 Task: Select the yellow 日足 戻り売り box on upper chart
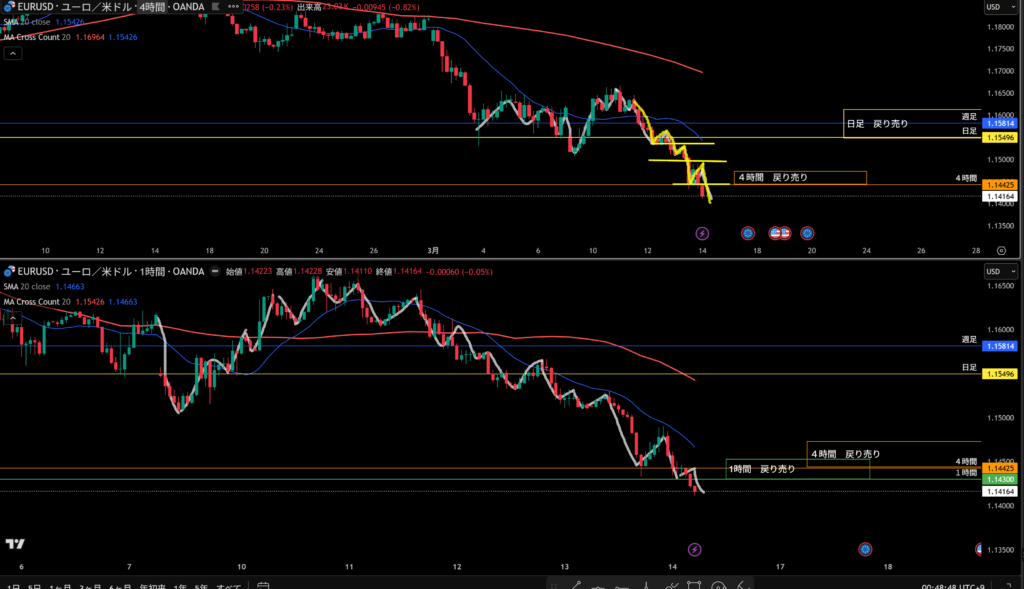pos(877,123)
